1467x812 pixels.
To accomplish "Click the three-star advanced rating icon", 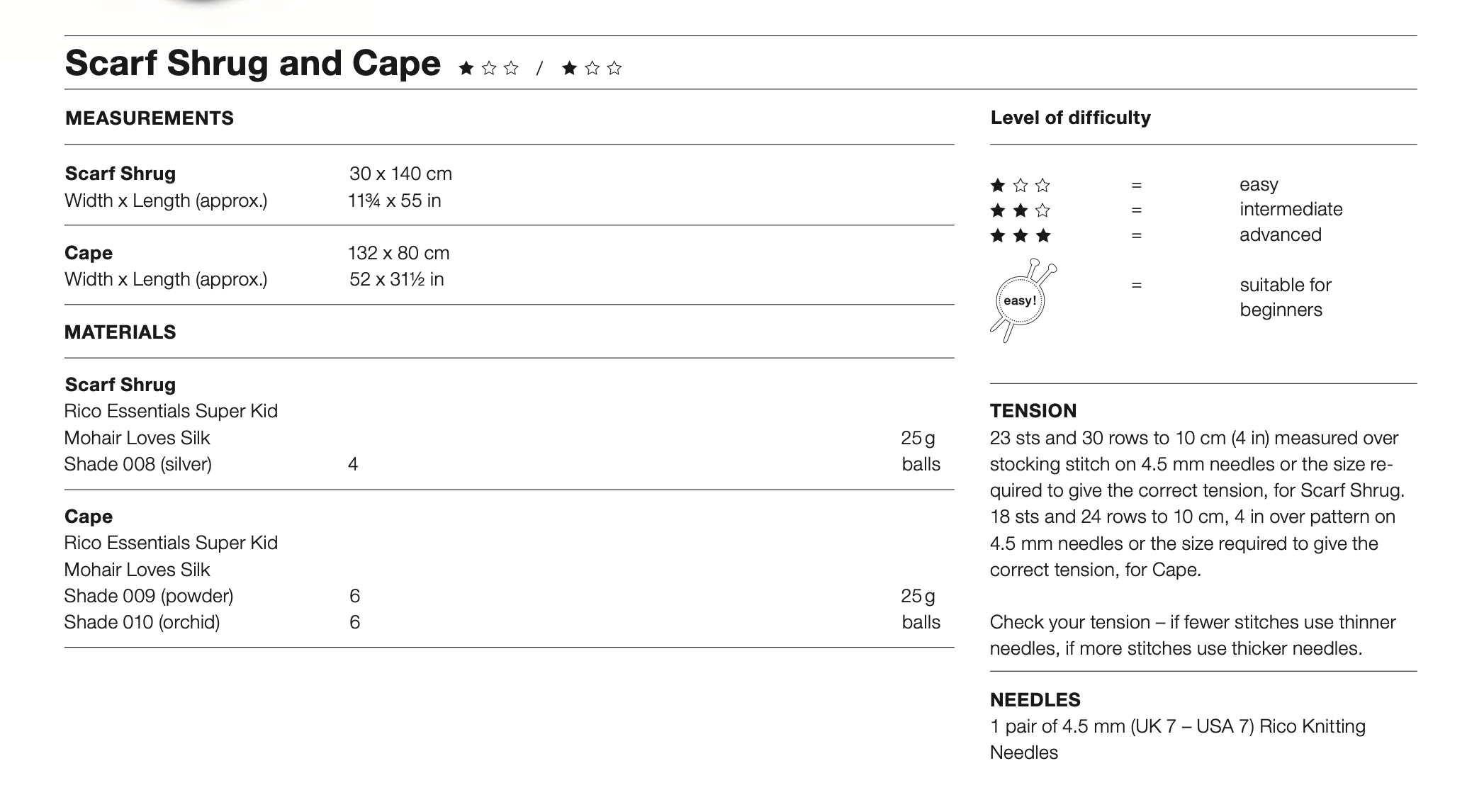I will pyautogui.click(x=1020, y=236).
